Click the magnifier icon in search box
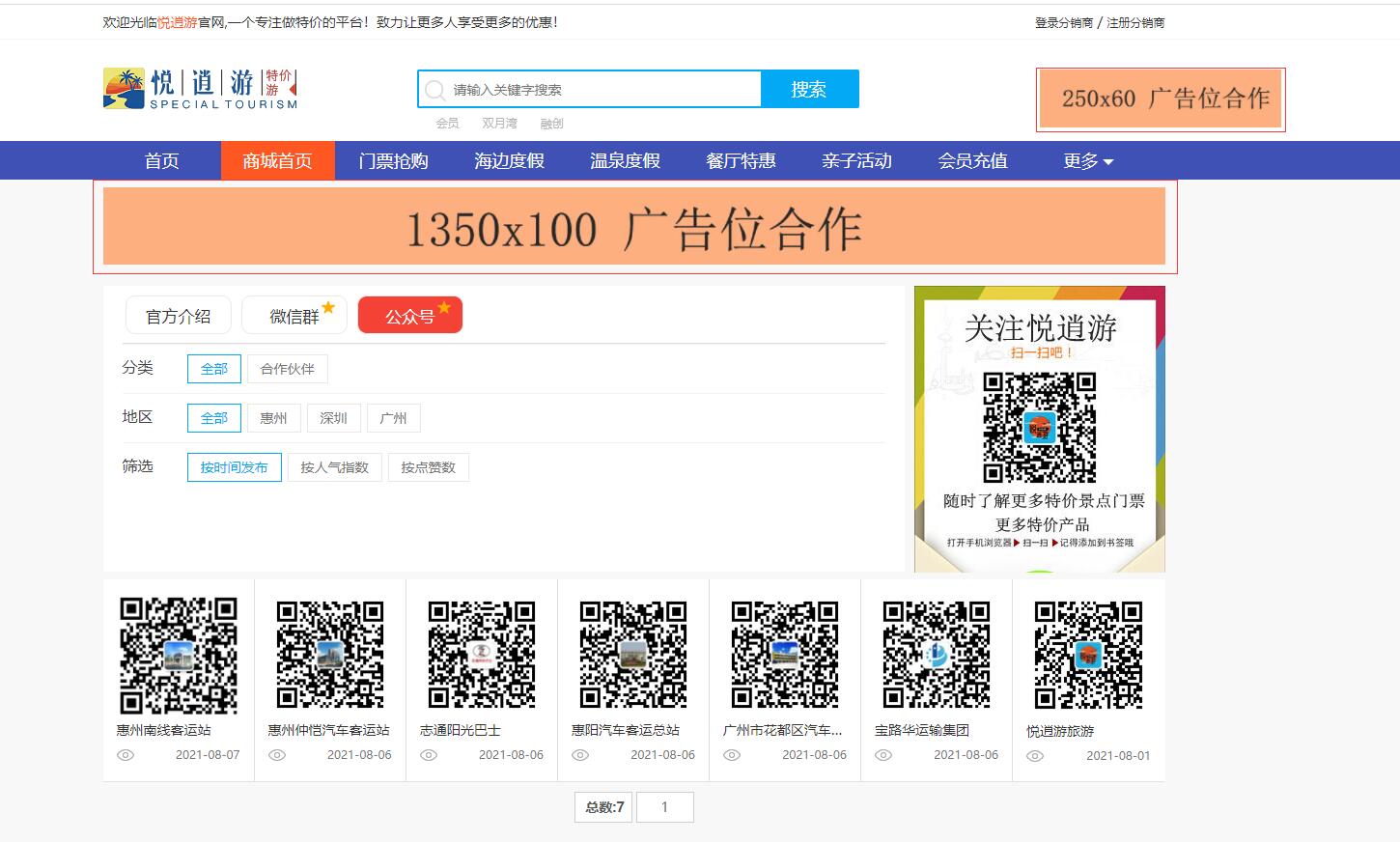The height and width of the screenshot is (842, 1400). [435, 90]
